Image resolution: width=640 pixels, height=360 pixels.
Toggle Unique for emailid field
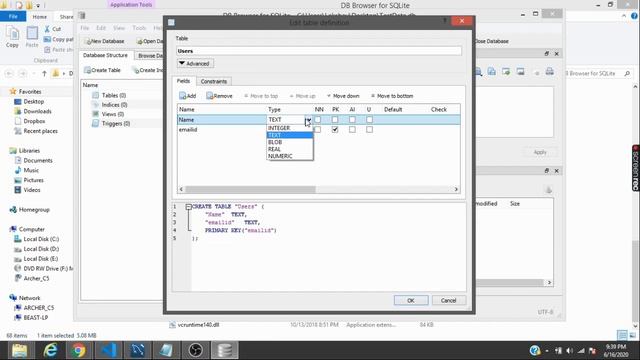coord(369,129)
